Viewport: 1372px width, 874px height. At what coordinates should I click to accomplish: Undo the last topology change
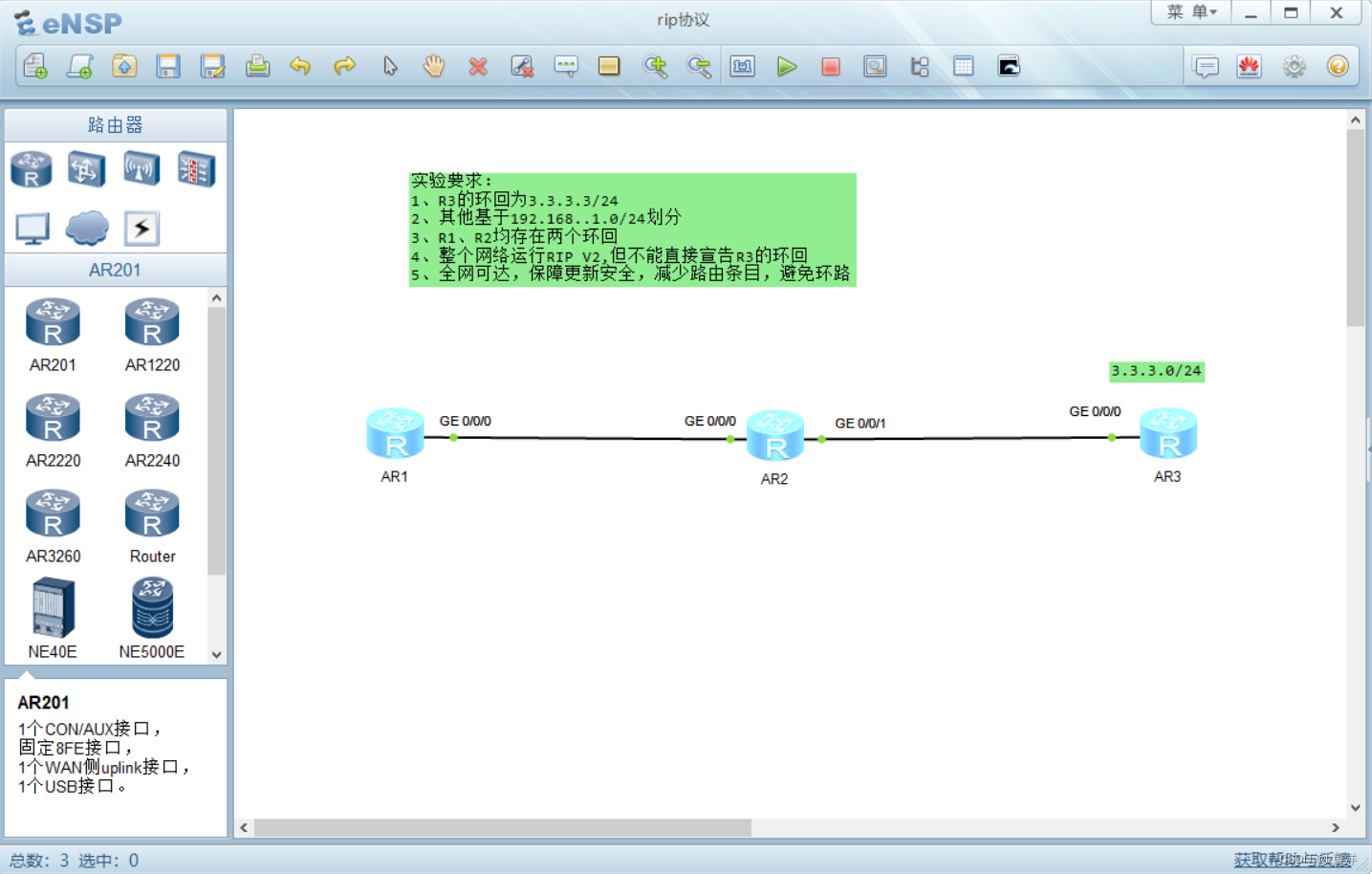point(300,66)
